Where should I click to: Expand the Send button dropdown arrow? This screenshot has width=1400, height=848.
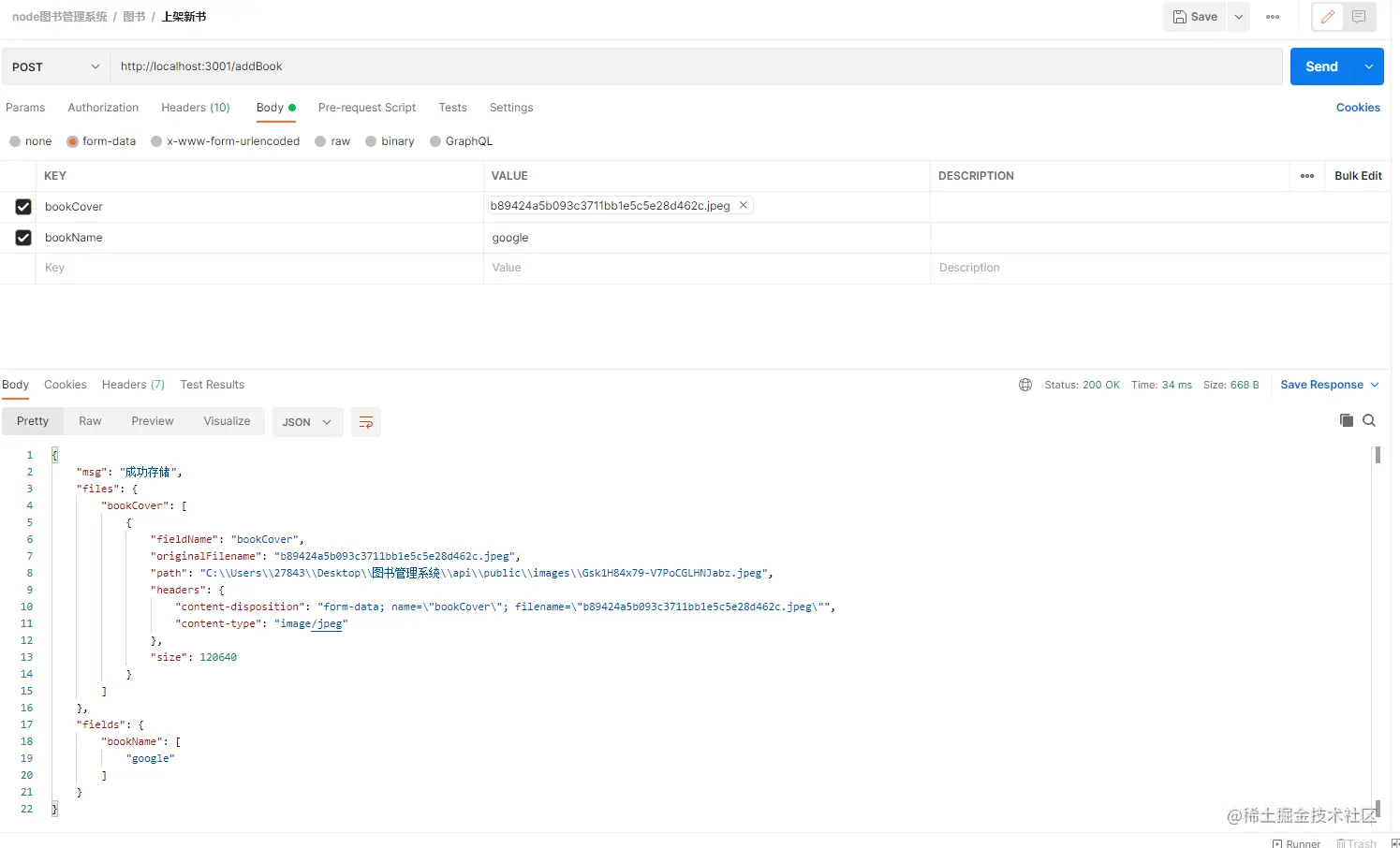point(1369,66)
